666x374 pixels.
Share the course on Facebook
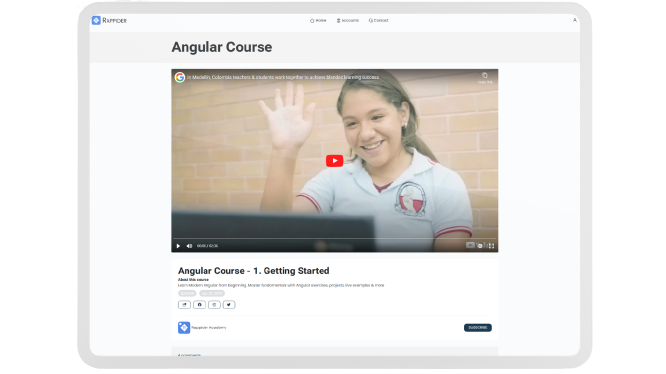(x=199, y=304)
